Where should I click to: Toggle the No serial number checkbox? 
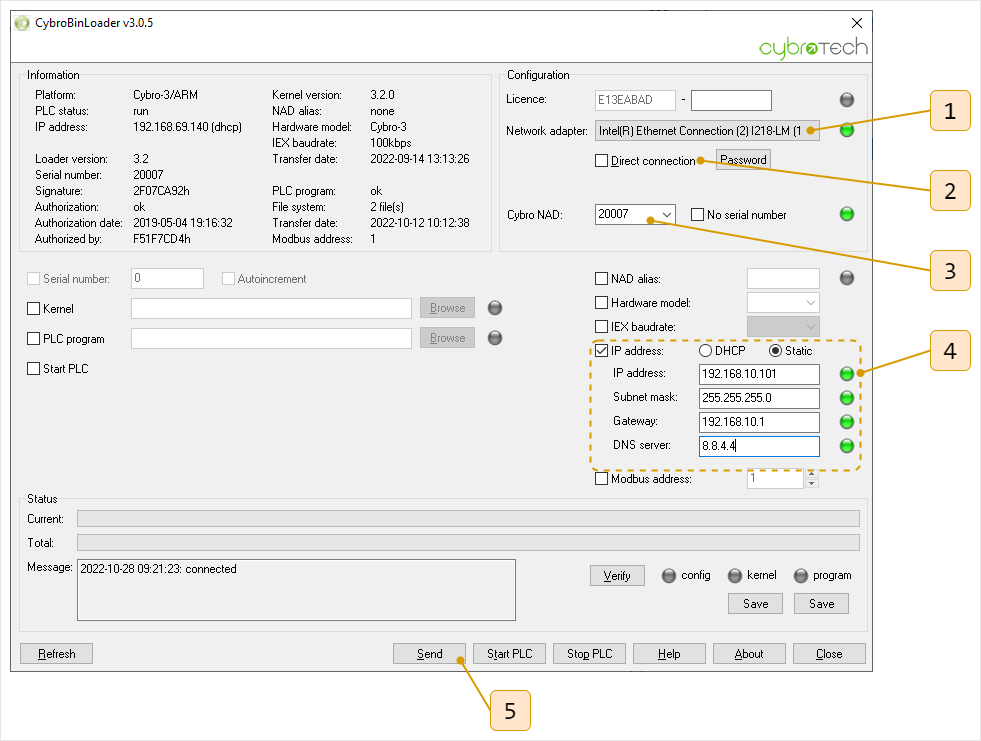coord(698,215)
